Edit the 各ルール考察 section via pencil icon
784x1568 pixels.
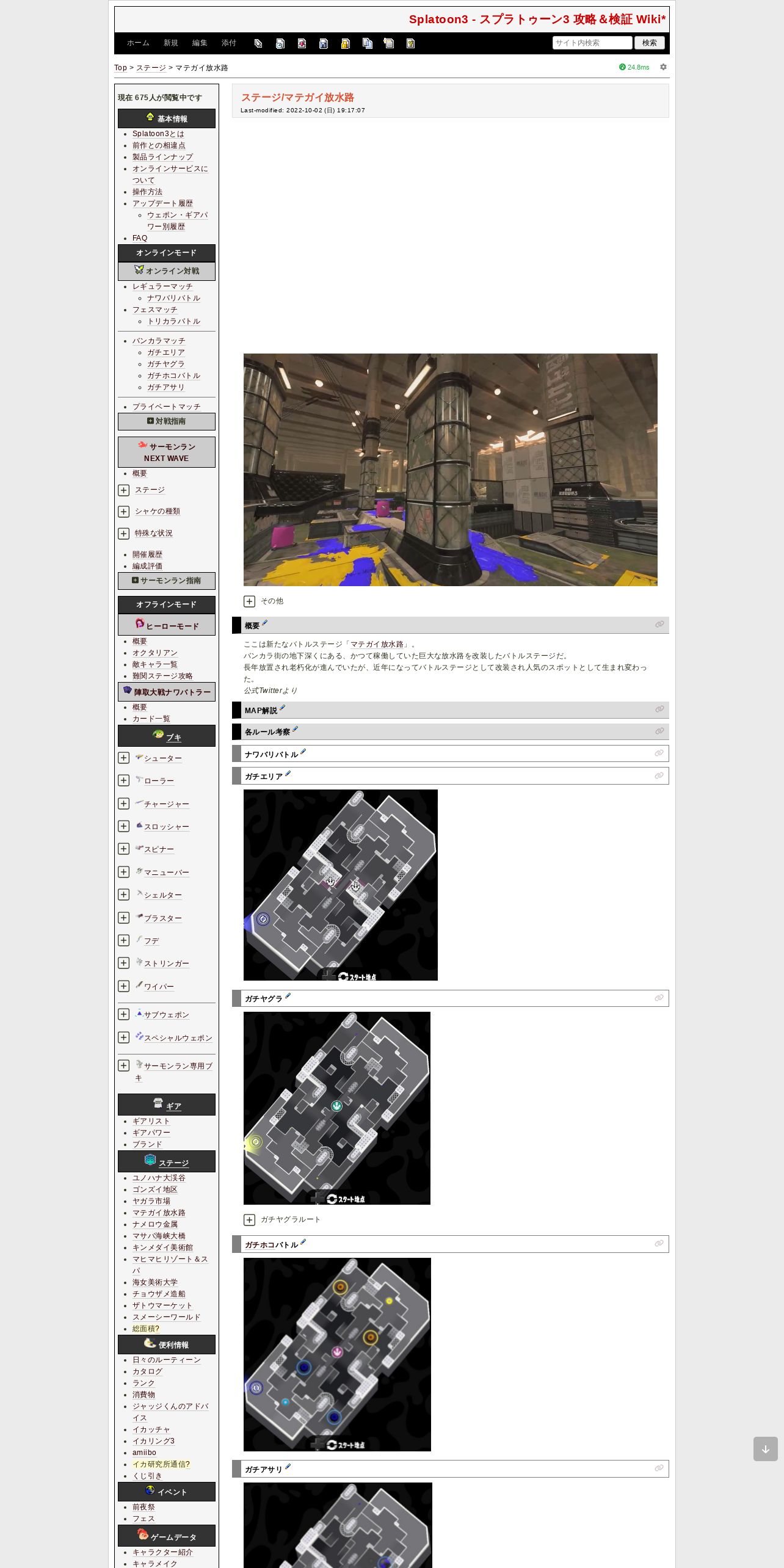295,730
